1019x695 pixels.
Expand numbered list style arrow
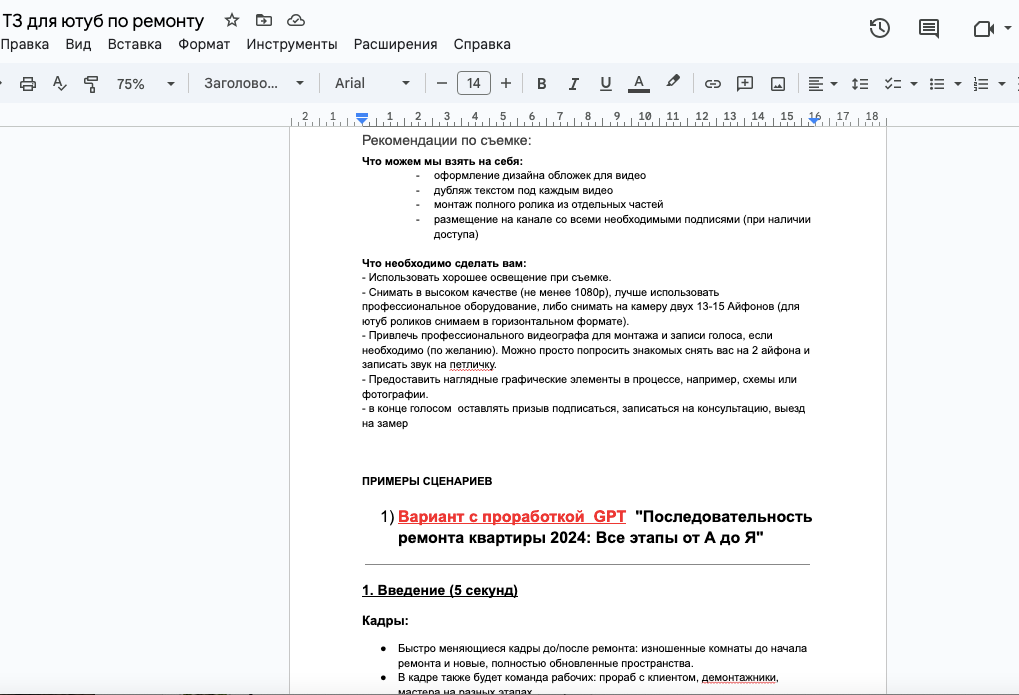pos(1001,83)
